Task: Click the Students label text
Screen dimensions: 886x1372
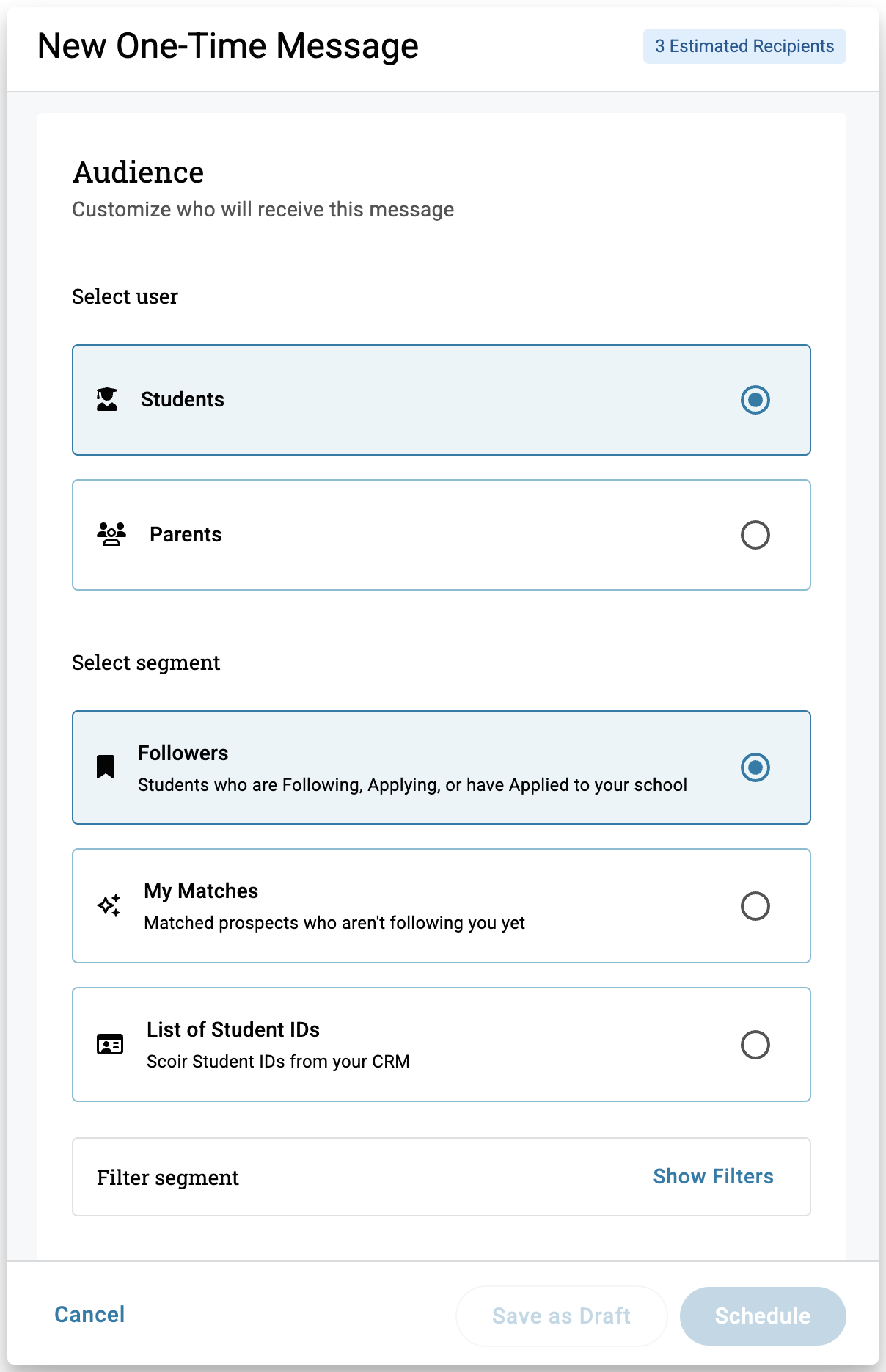Action: [x=183, y=399]
